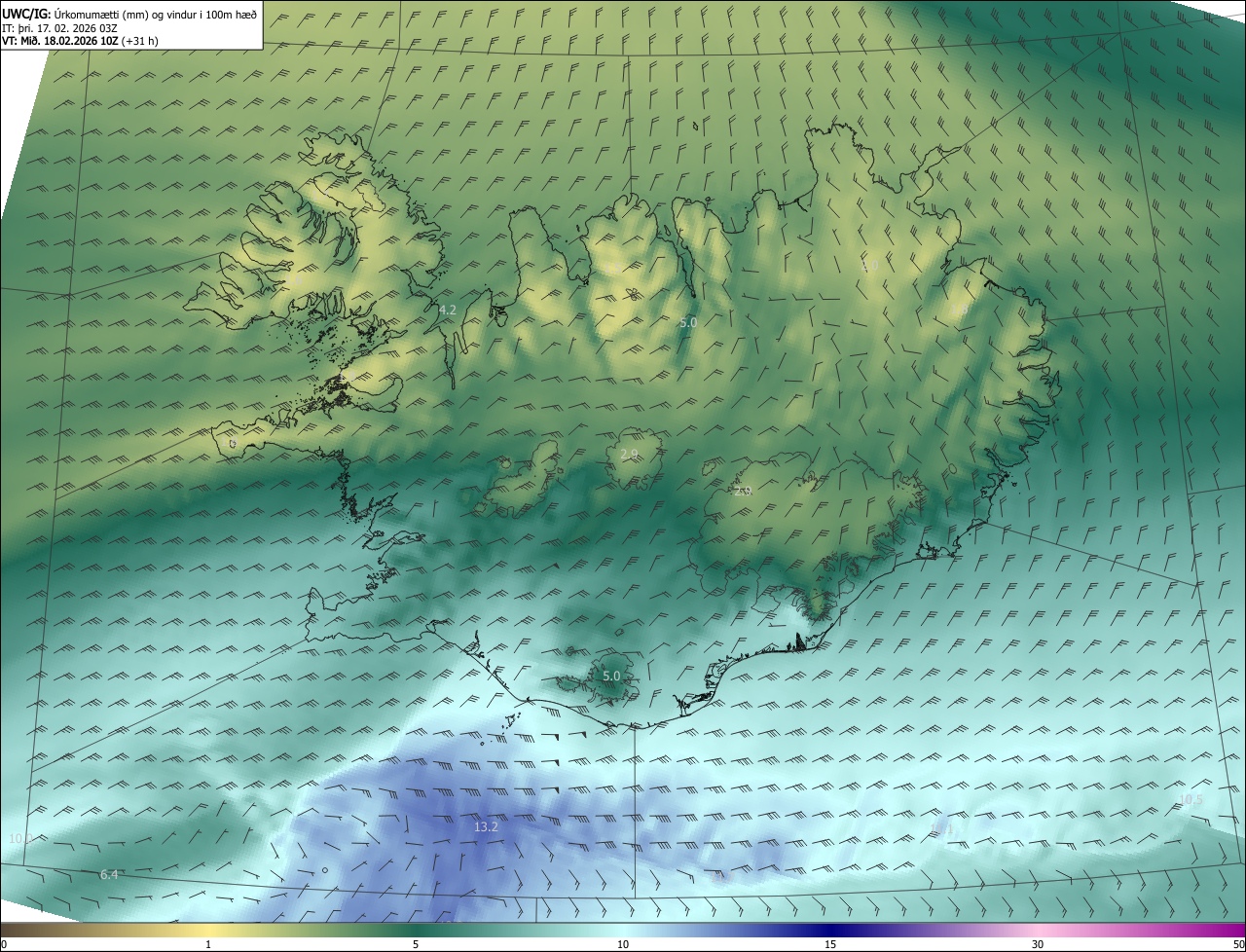The image size is (1246, 952).
Task: Click the colorbar tick label "15"
Action: pos(830,944)
